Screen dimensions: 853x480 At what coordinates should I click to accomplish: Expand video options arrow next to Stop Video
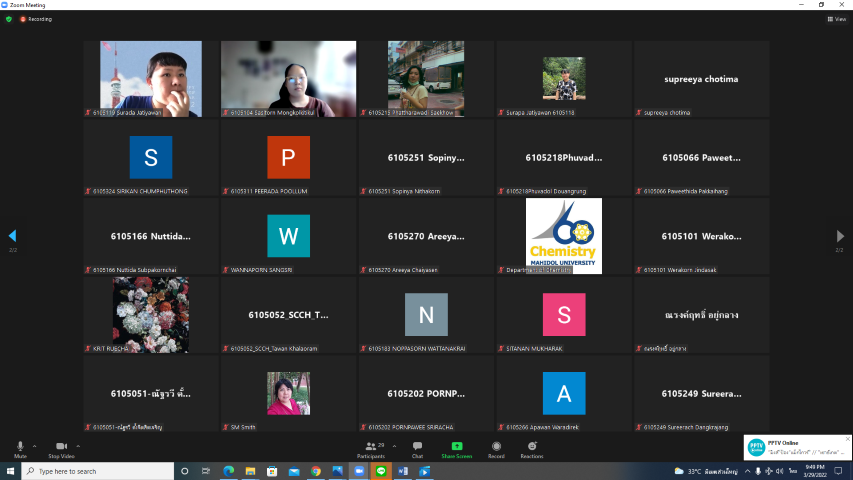(78, 445)
